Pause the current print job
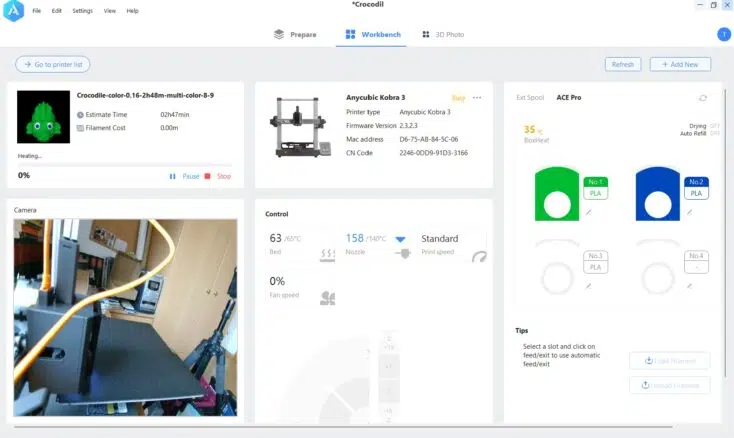Image resolution: width=734 pixels, height=438 pixels. (184, 176)
